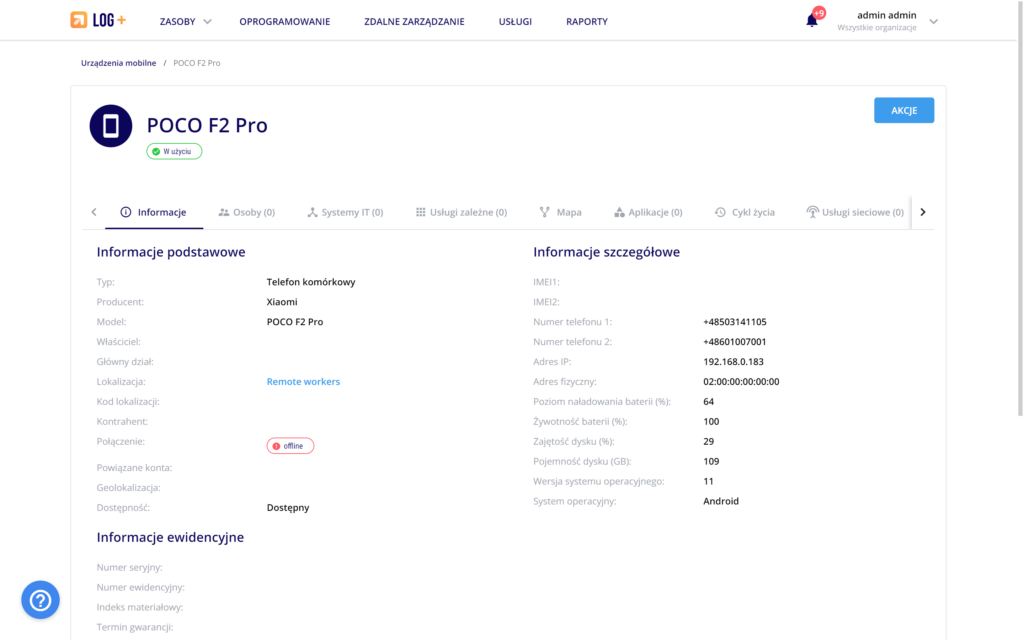The width and height of the screenshot is (1024, 640).
Task: Click the POCO F2 Pro page title
Action: coord(207,125)
